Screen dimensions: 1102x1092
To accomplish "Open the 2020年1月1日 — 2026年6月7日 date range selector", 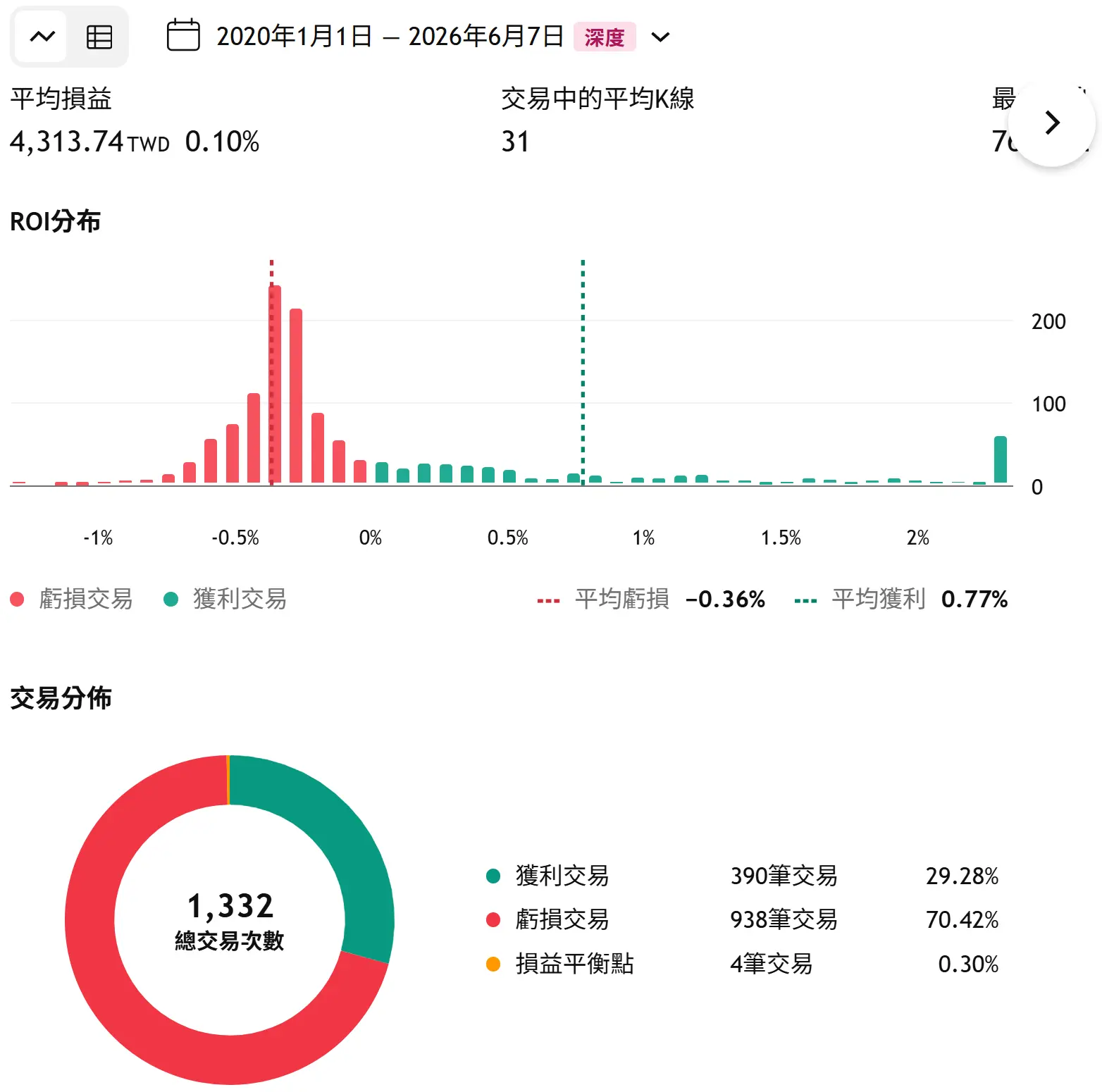I will 390,36.
